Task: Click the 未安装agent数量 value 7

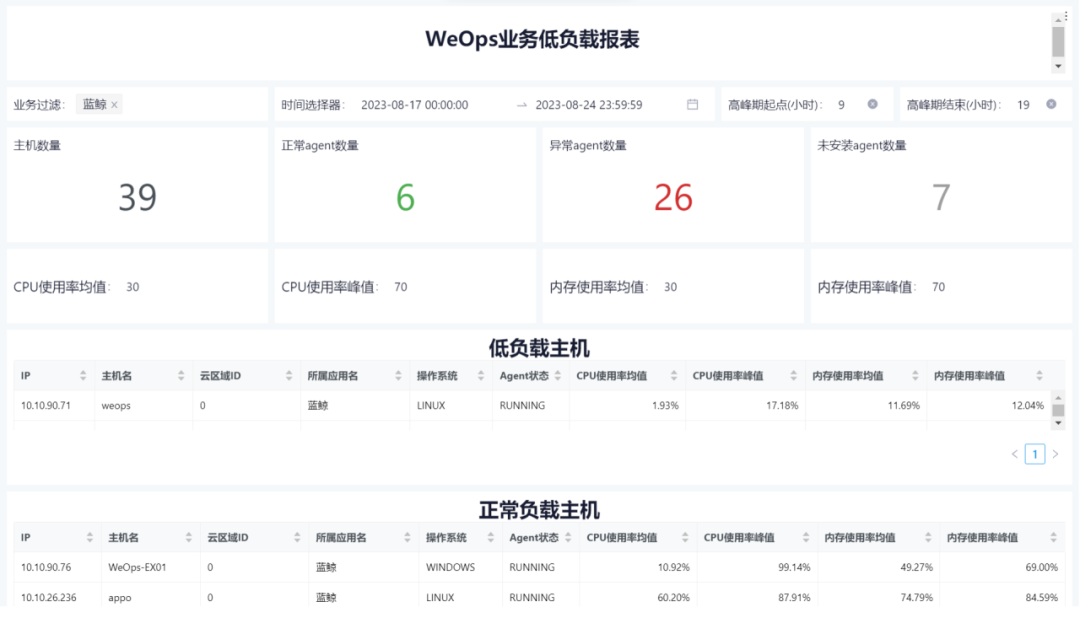Action: click(x=941, y=198)
